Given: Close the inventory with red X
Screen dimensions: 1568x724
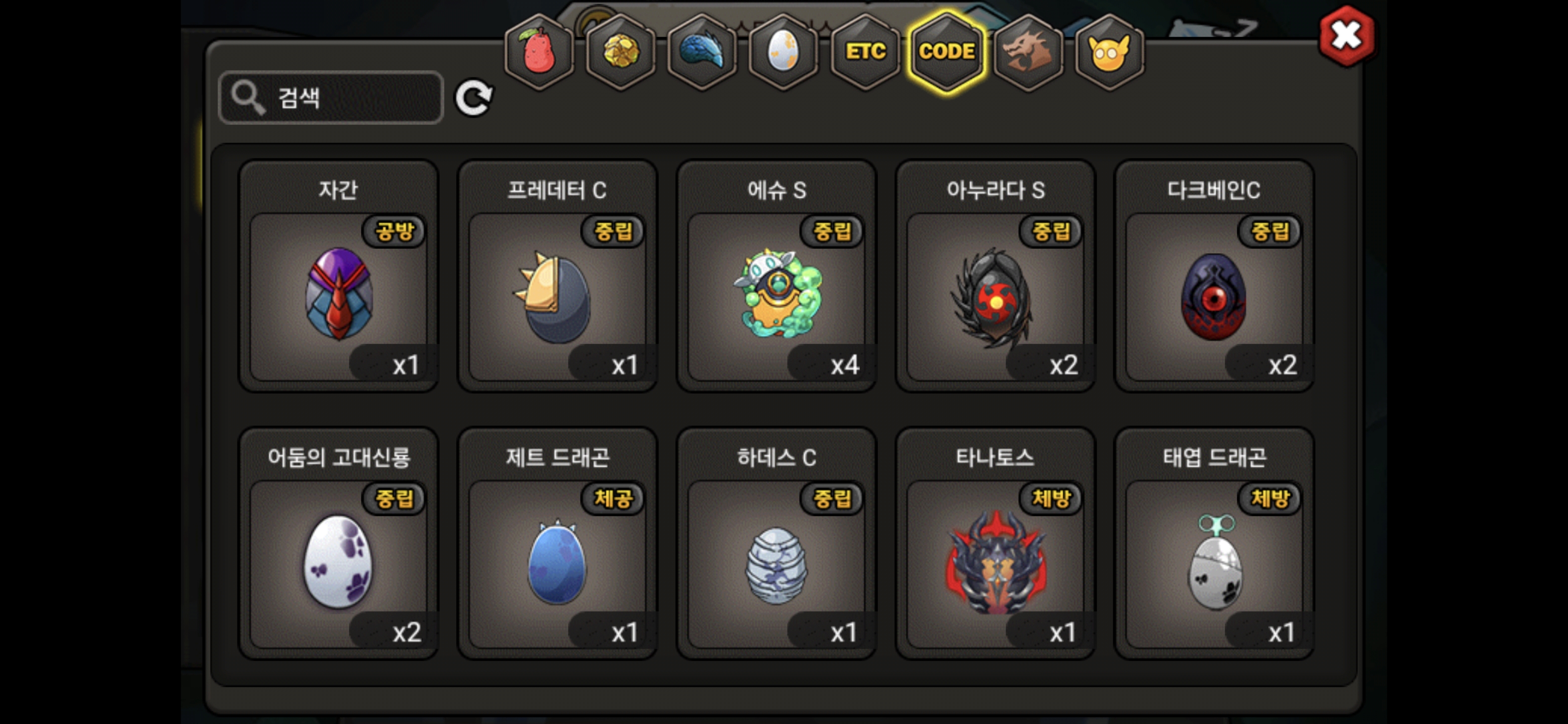Looking at the screenshot, I should (x=1346, y=35).
